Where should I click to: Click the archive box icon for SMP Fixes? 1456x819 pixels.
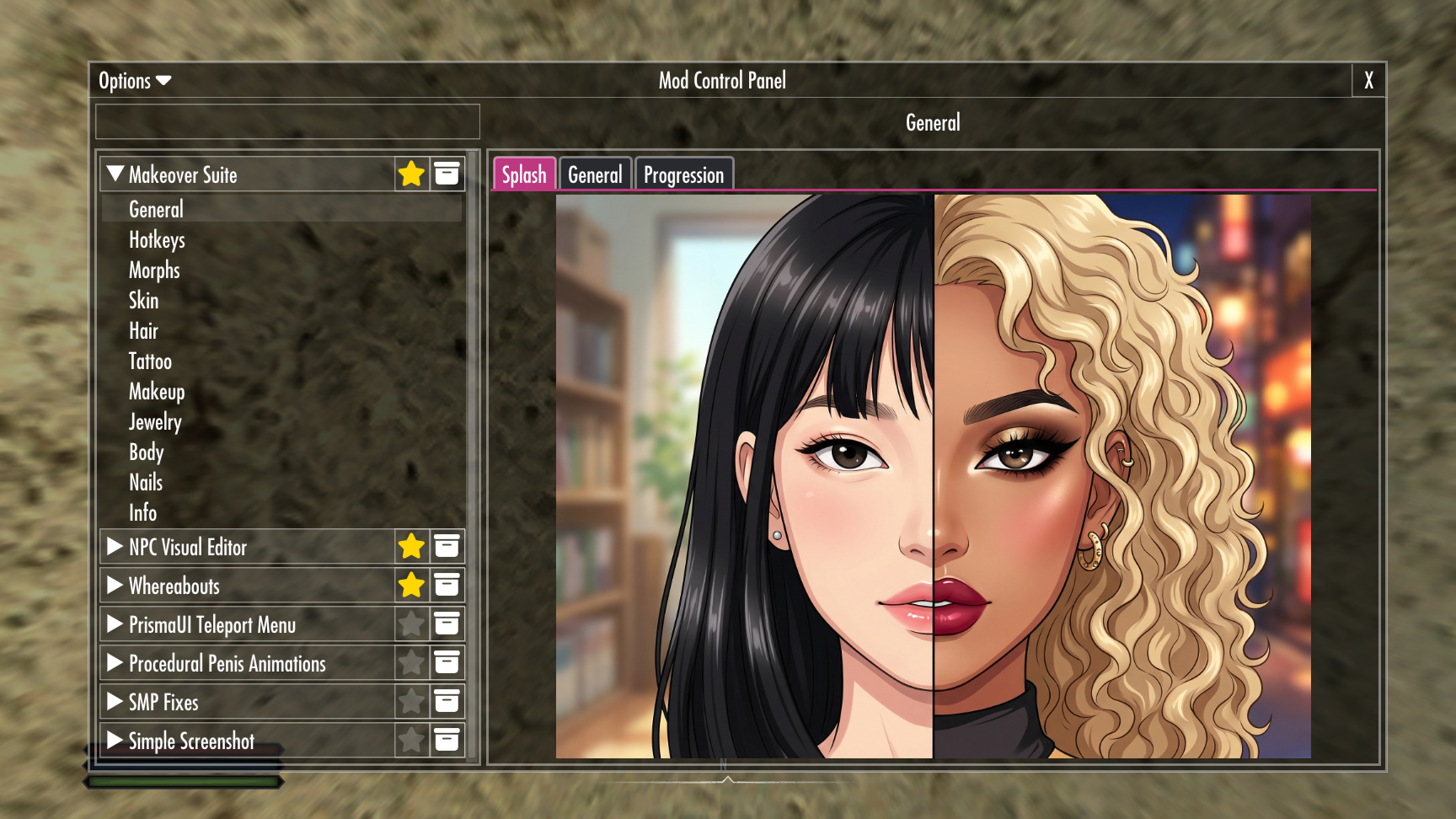pyautogui.click(x=447, y=702)
